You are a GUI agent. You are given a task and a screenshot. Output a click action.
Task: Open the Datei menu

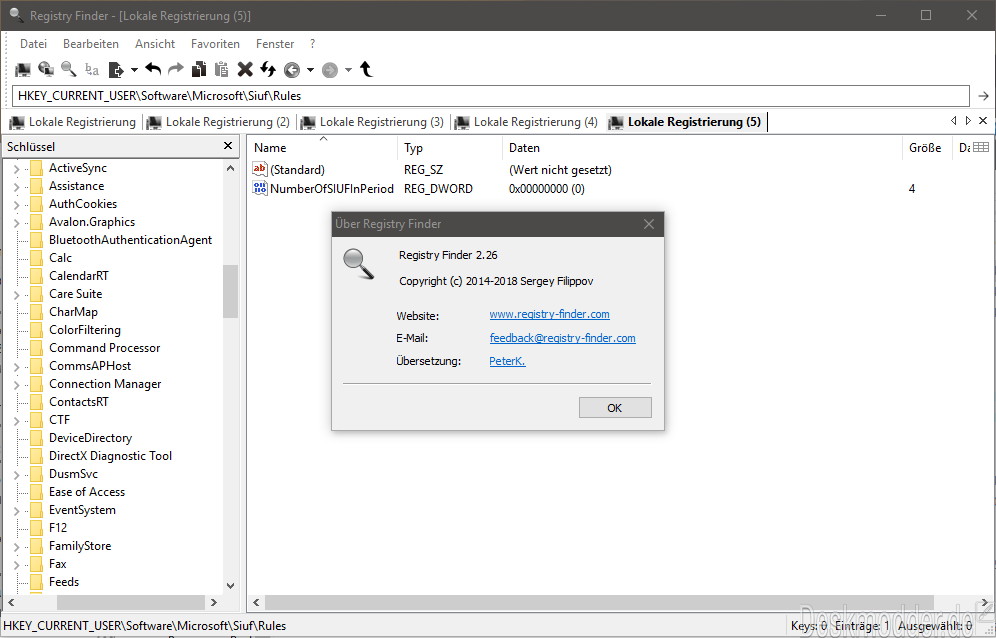tap(34, 44)
